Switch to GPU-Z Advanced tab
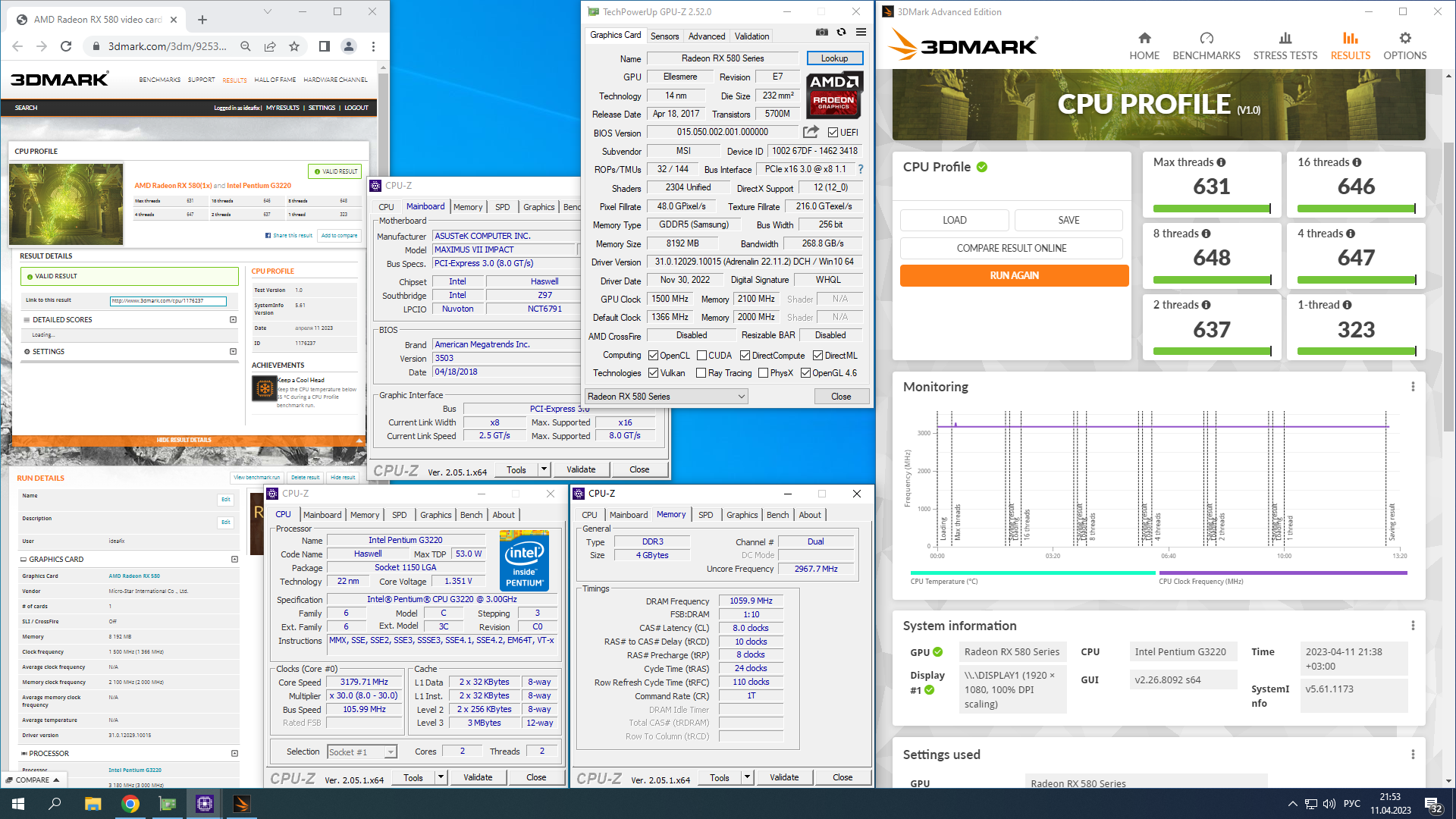The width and height of the screenshot is (1456, 819). coord(707,36)
